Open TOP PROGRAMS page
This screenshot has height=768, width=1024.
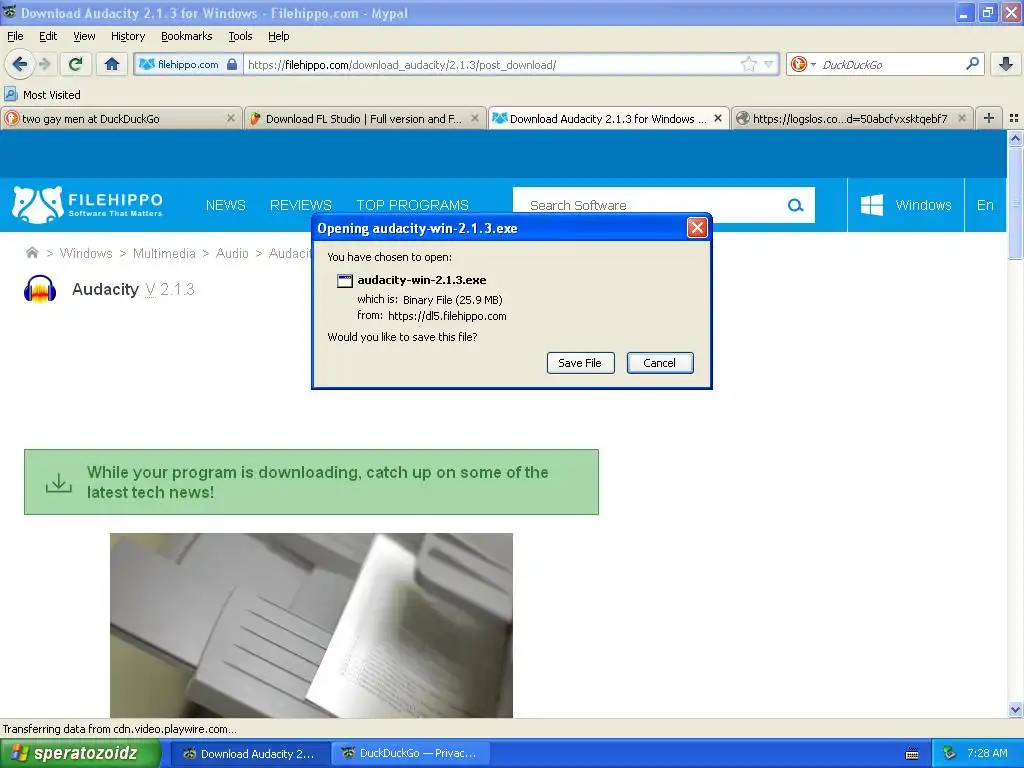click(x=412, y=205)
